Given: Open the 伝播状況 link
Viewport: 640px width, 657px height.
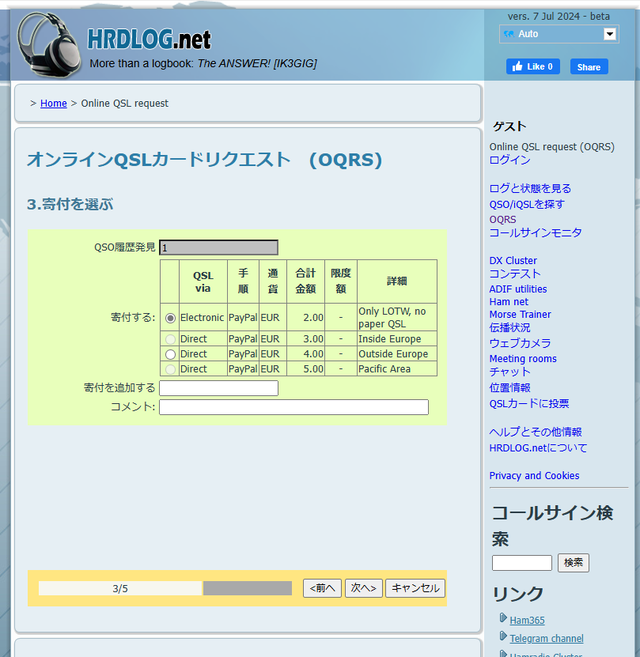Looking at the screenshot, I should (509, 328).
